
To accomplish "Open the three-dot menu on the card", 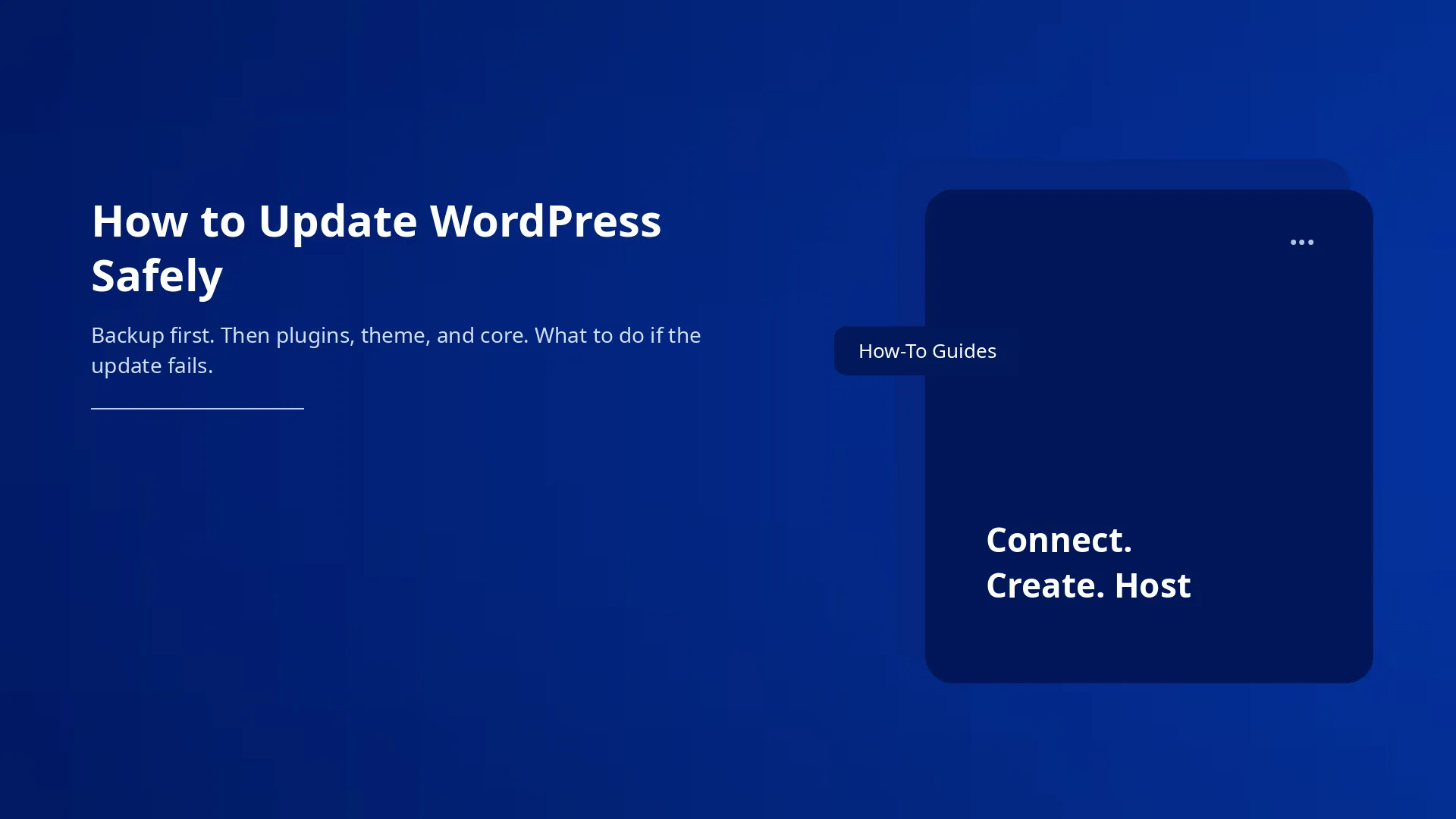I will [1301, 242].
